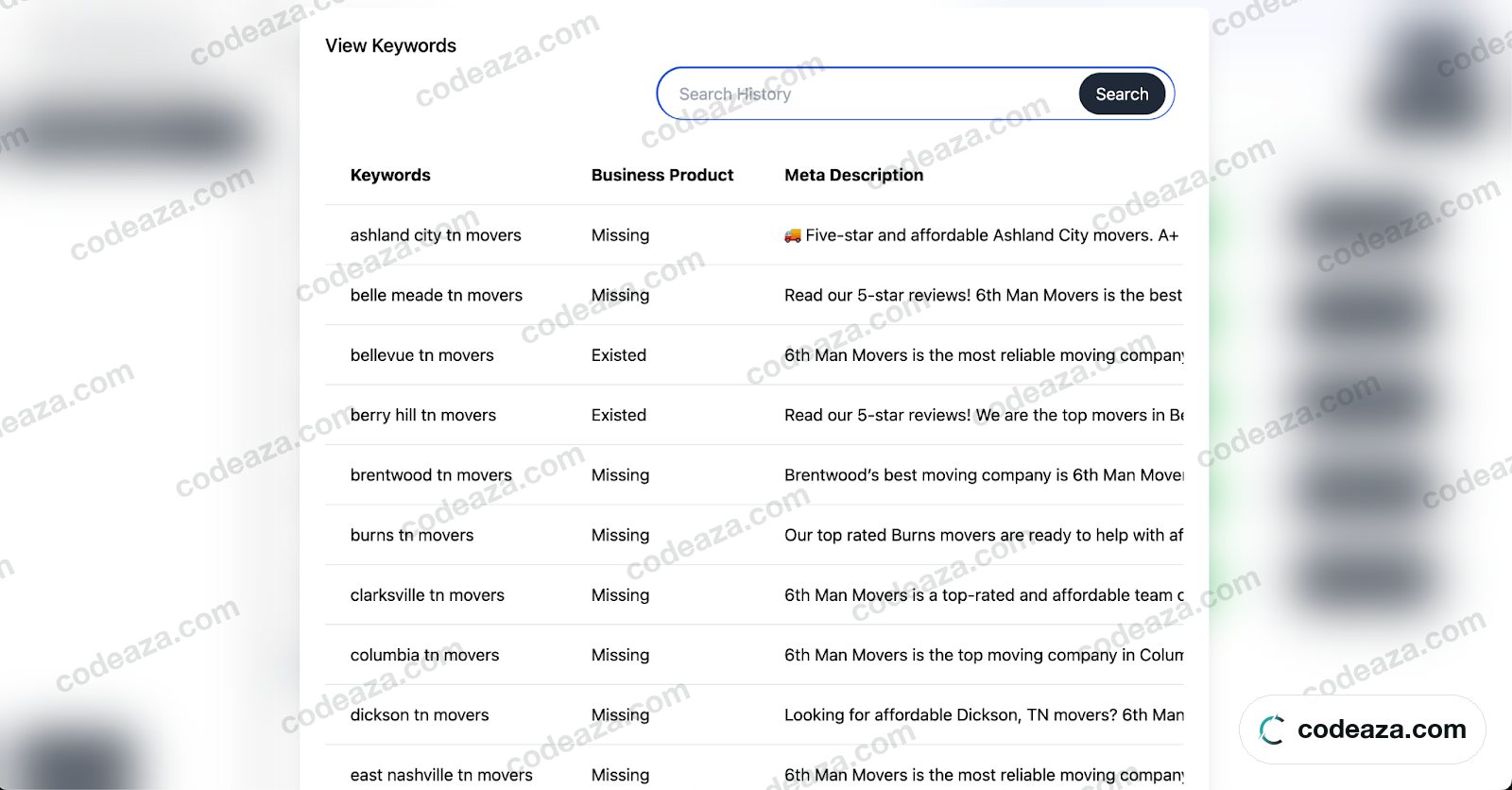Click meta description 'Our top rated Burns movers'
The height and width of the screenshot is (790, 1512).
point(984,535)
